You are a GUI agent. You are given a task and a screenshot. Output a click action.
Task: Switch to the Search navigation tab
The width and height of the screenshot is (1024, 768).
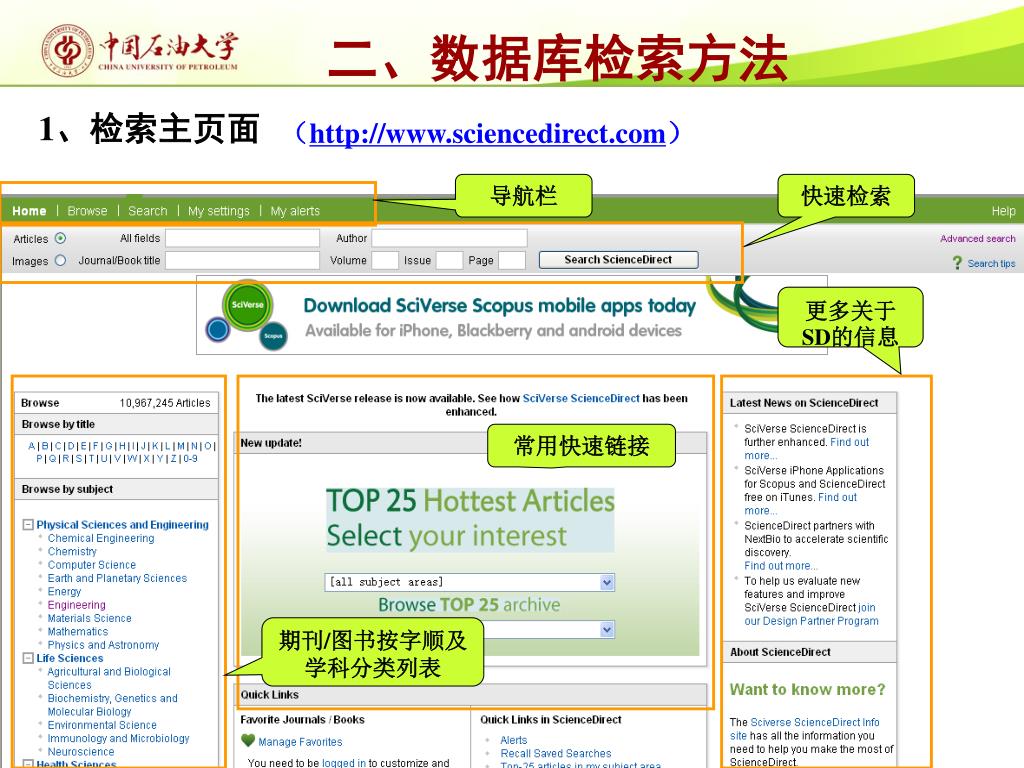click(x=148, y=211)
